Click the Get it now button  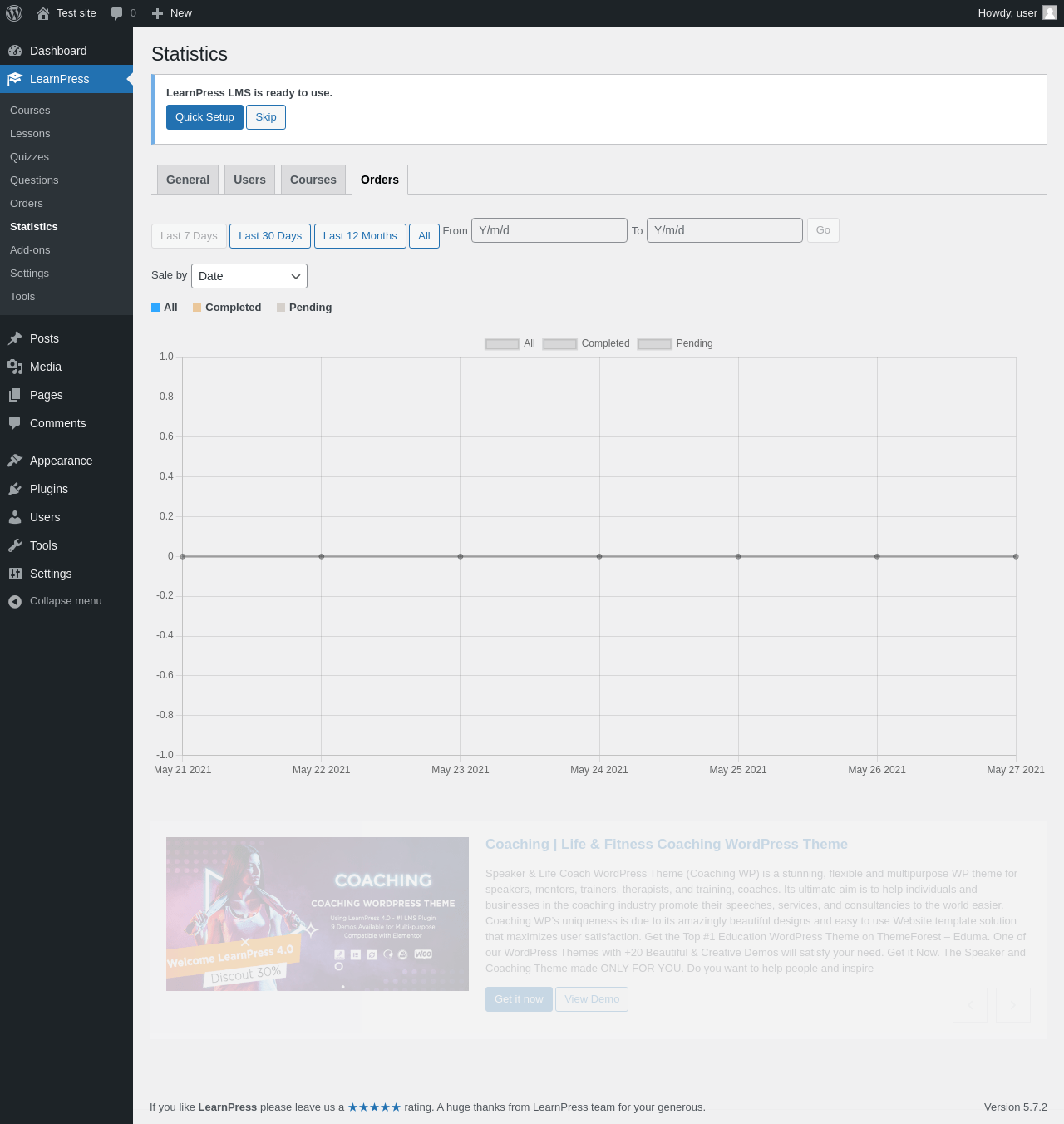tap(519, 999)
